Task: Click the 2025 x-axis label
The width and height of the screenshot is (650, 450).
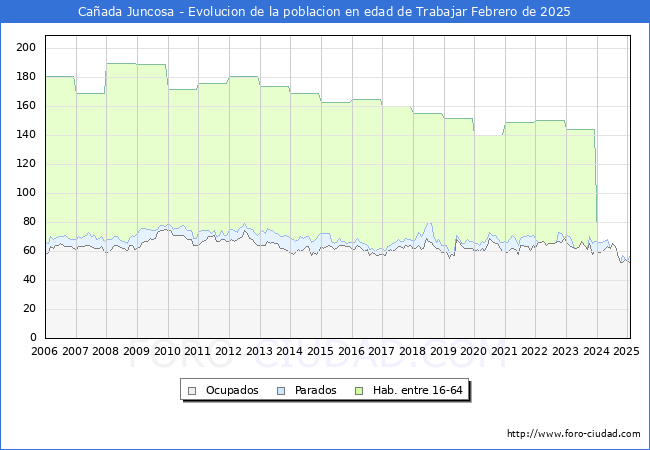Action: tap(626, 351)
